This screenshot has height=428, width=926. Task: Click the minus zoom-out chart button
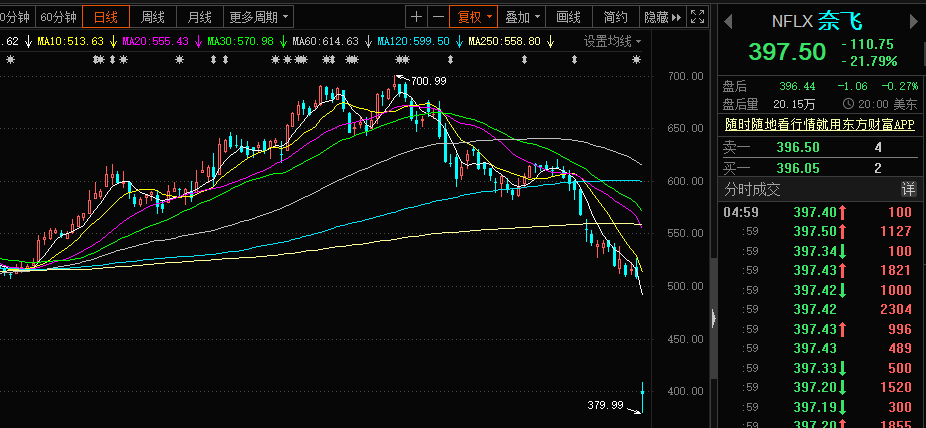tap(438, 17)
